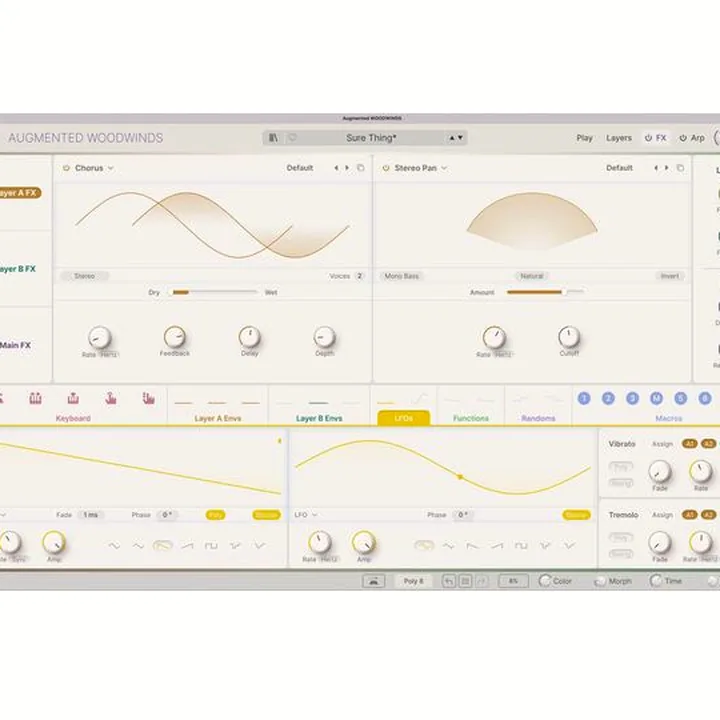The height and width of the screenshot is (720, 720).
Task: Go to next Stereo Pan preset arrow
Action: click(667, 168)
